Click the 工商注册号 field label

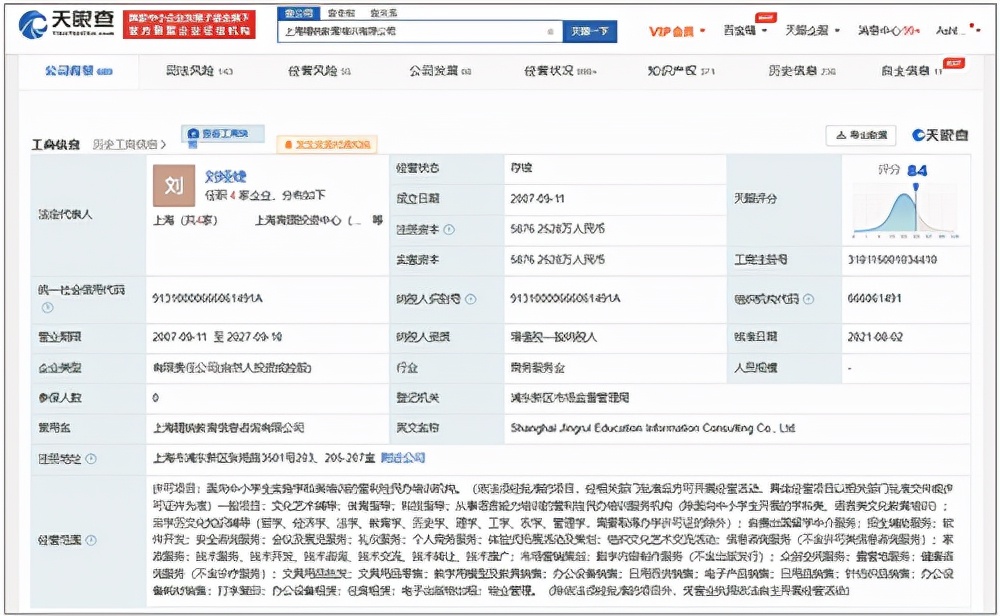click(x=760, y=260)
